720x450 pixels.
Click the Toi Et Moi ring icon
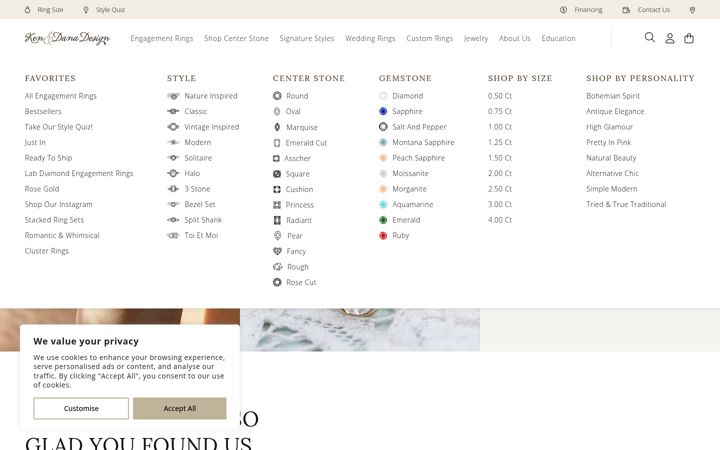pyautogui.click(x=173, y=235)
